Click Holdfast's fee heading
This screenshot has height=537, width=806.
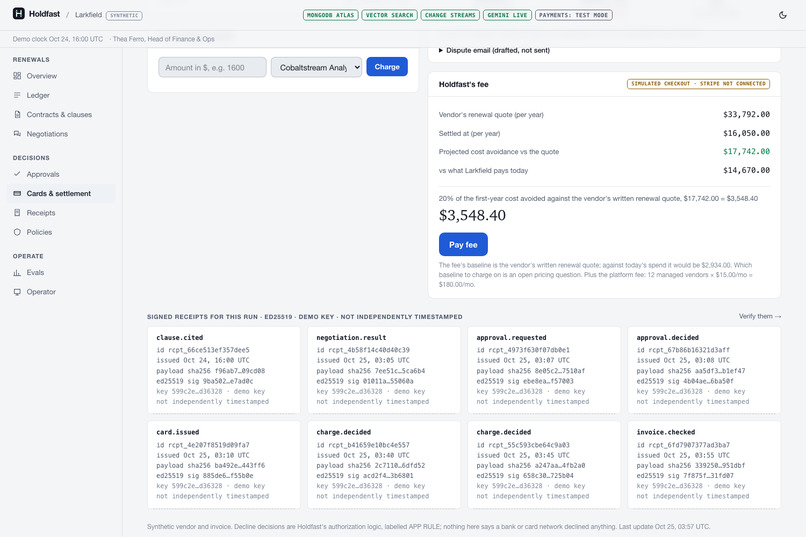click(463, 84)
